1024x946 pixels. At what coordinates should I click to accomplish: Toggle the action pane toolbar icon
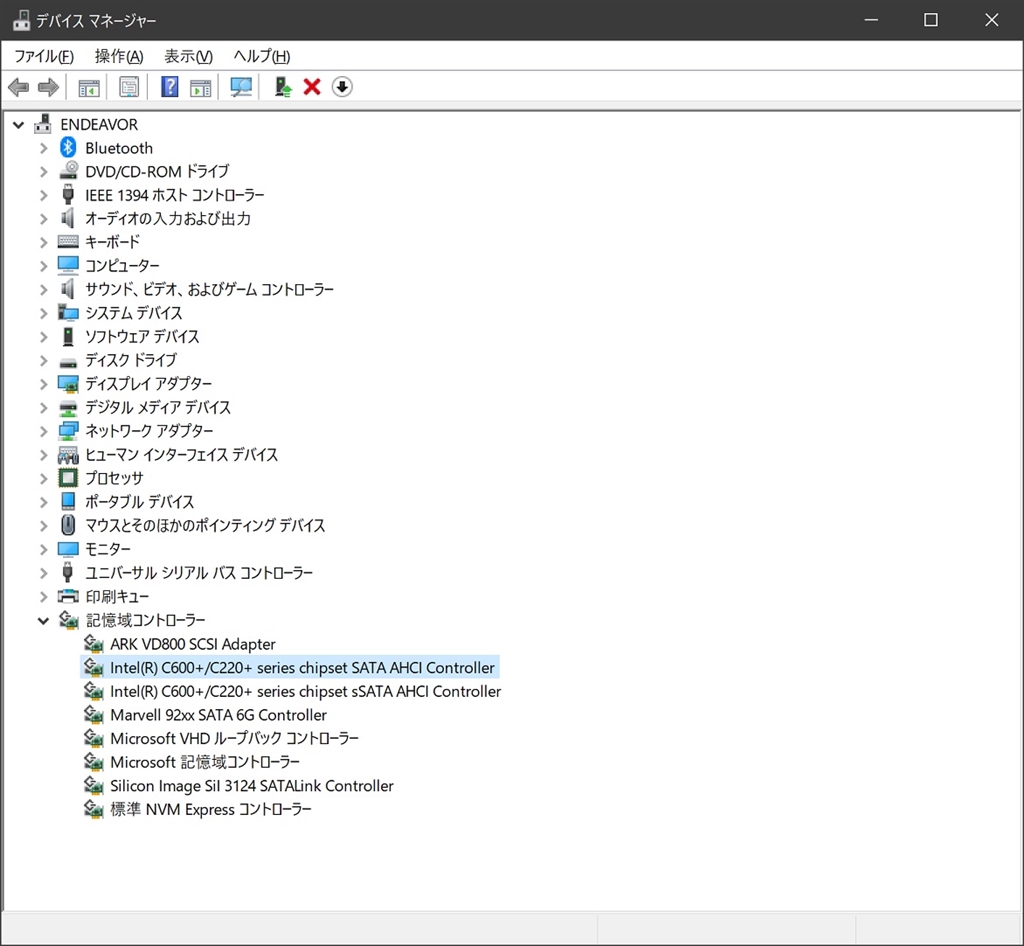(200, 87)
